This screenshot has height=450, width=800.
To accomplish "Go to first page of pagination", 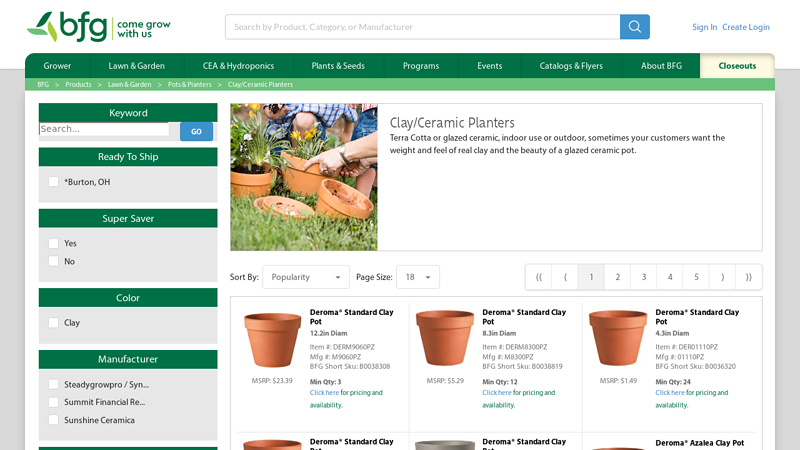I will 539,277.
